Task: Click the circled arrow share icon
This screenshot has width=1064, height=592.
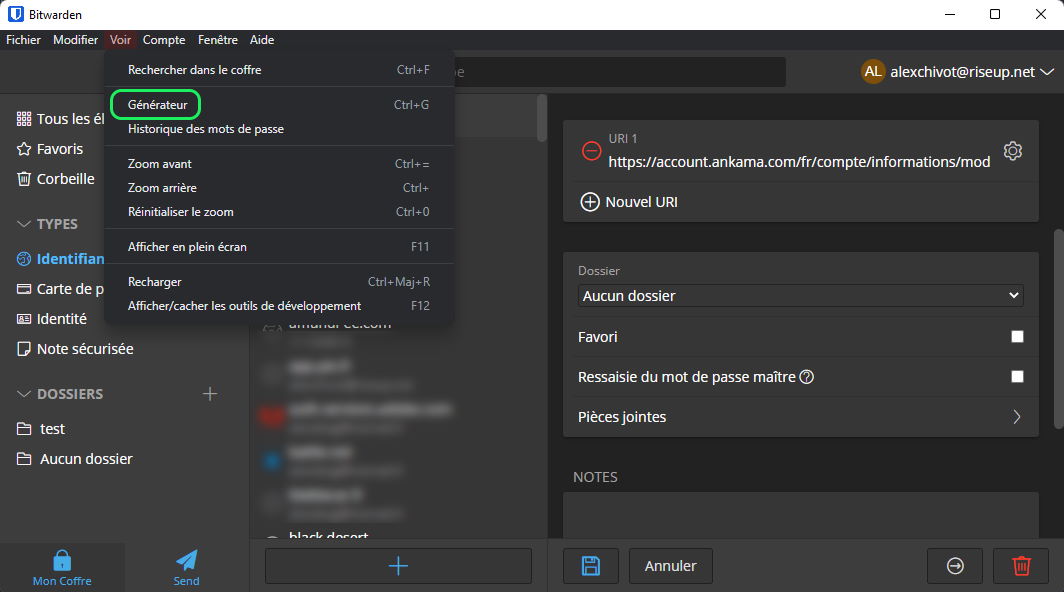Action: tap(955, 566)
